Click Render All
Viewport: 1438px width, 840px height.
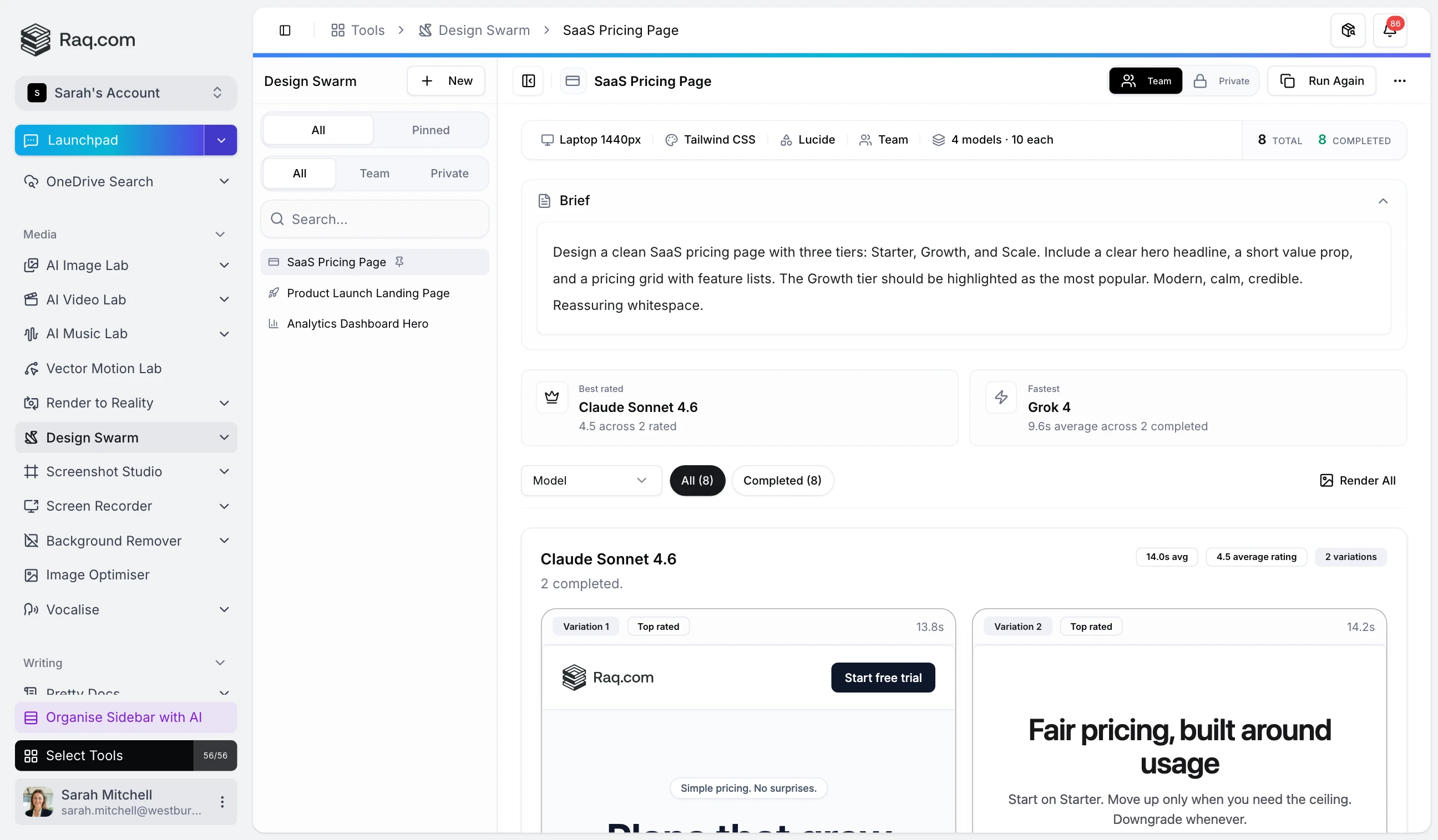coord(1358,480)
